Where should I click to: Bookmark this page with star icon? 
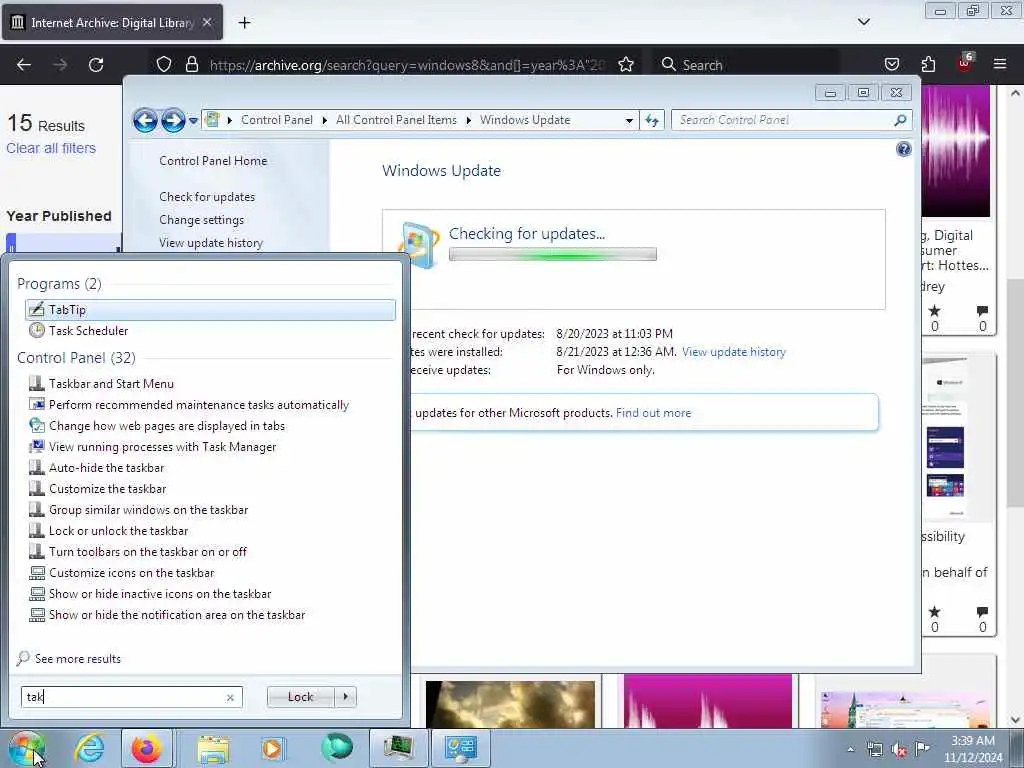[x=626, y=65]
